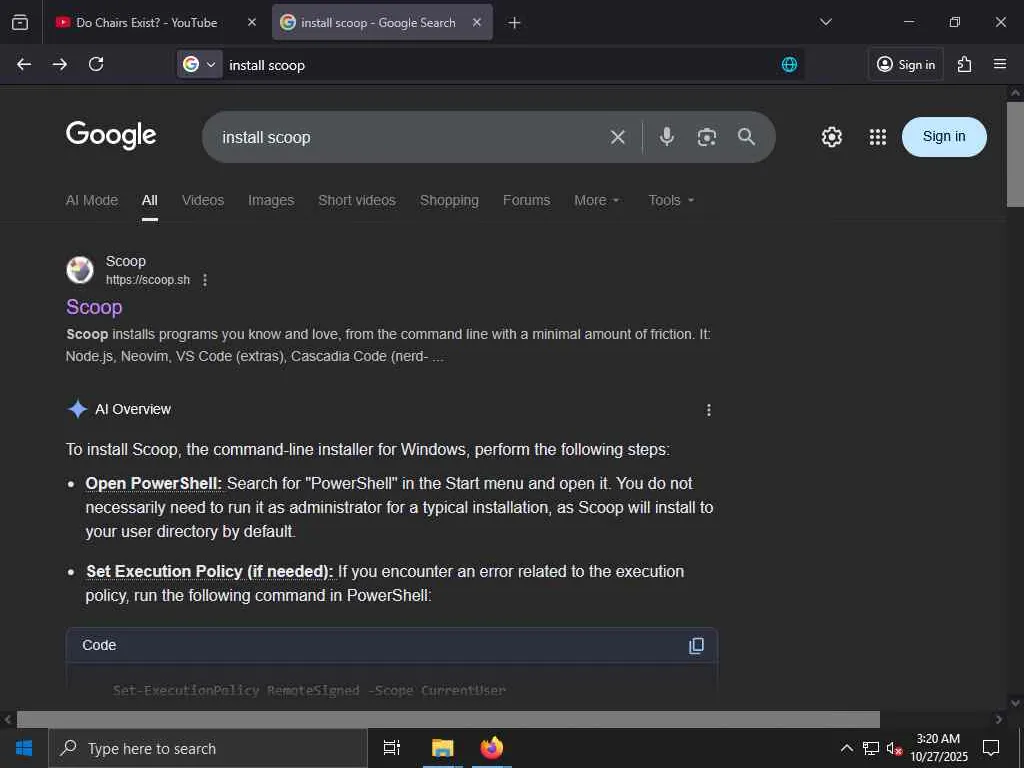Click the vertical page scrollbar thumb

[x=1015, y=154]
